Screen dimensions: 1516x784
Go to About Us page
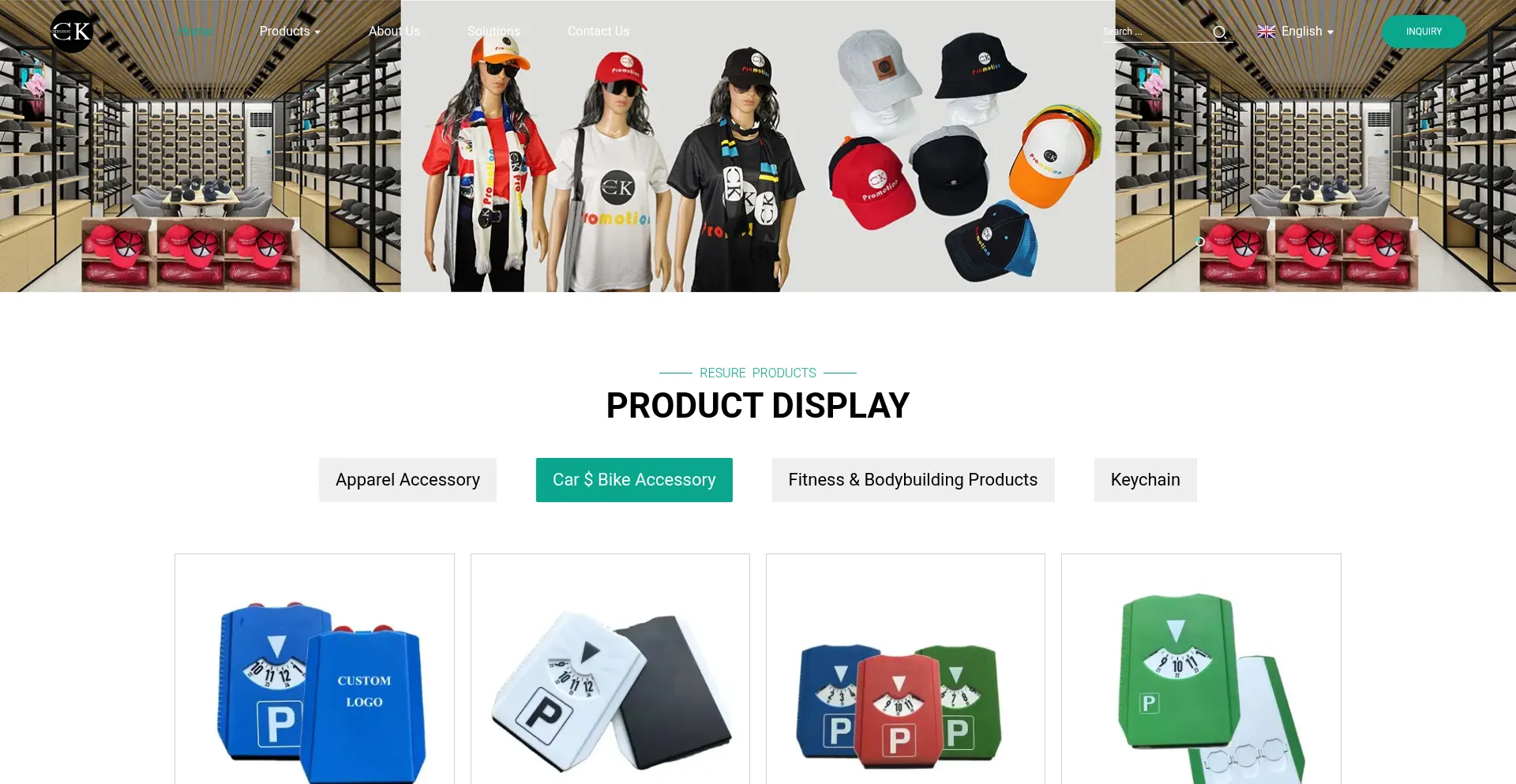click(x=394, y=32)
